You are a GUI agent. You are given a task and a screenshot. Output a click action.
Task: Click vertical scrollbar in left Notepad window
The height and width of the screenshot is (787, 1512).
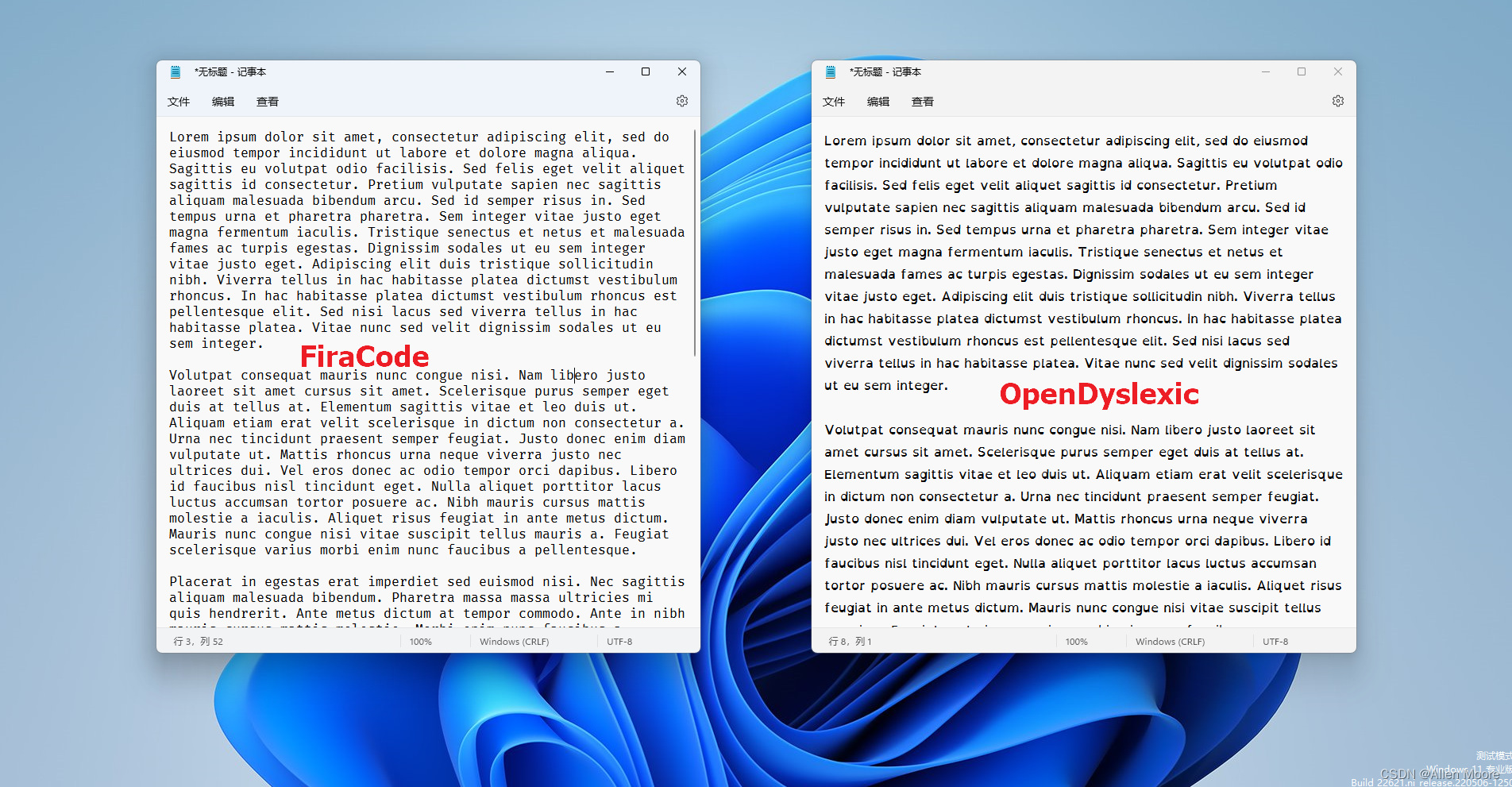[695, 242]
